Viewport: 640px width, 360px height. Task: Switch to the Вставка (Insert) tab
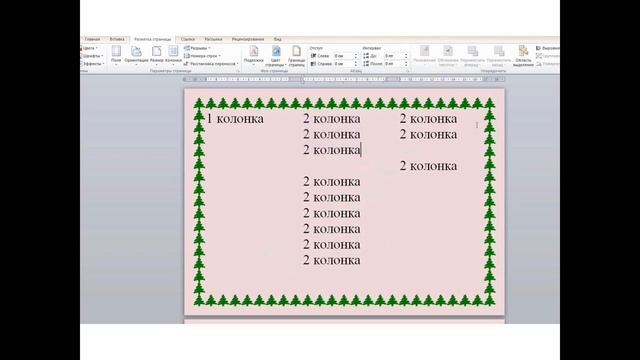(117, 39)
